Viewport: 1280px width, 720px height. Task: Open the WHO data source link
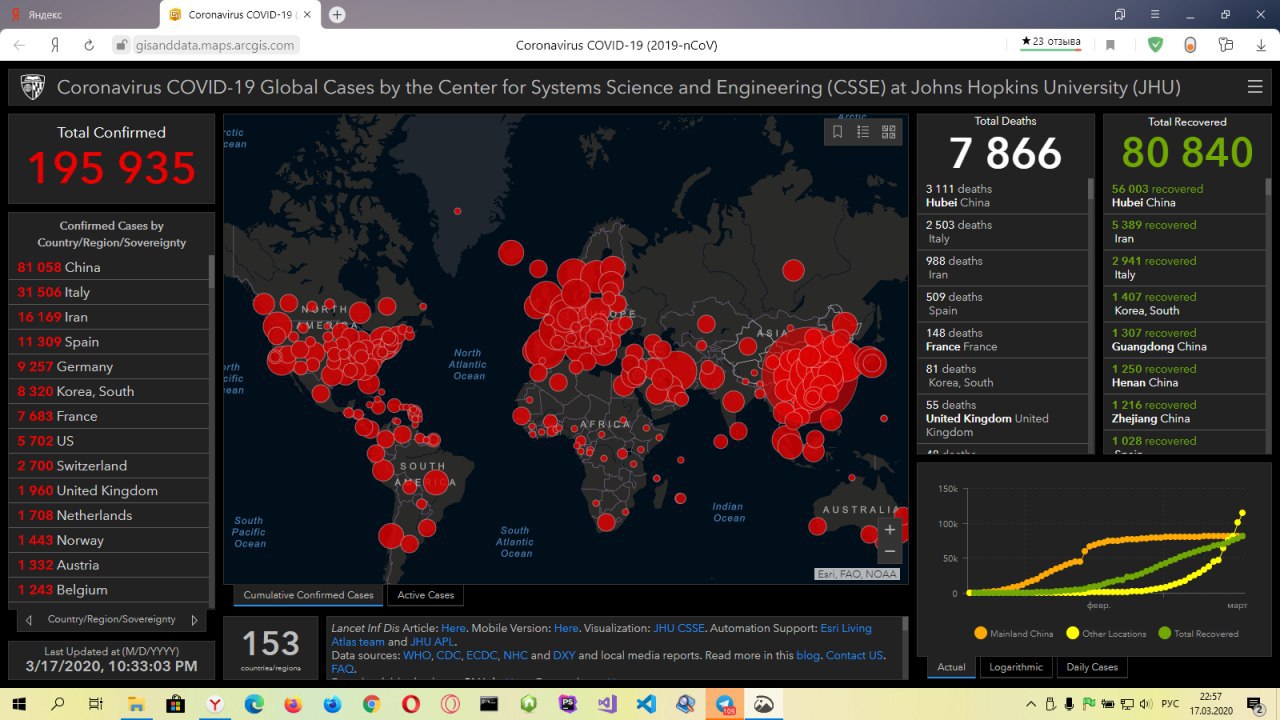(x=417, y=656)
